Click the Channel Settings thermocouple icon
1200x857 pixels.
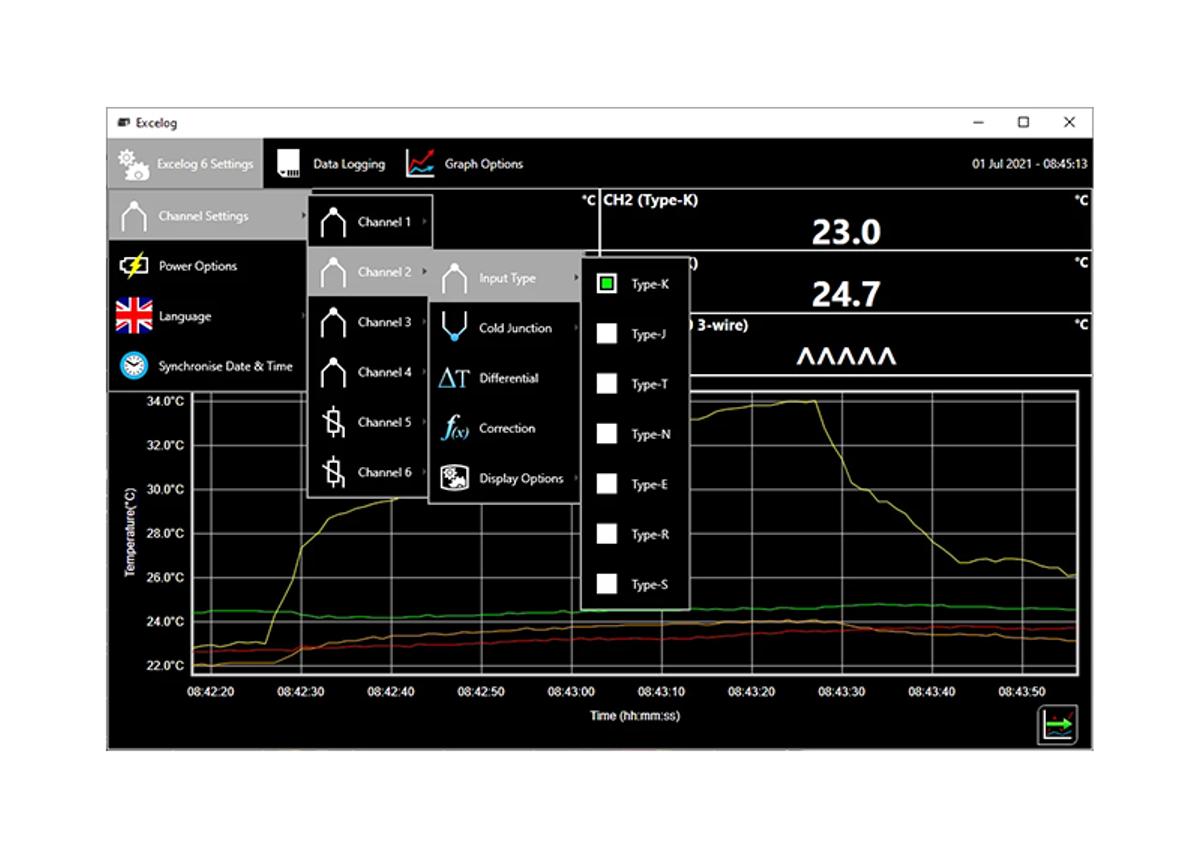(x=134, y=216)
